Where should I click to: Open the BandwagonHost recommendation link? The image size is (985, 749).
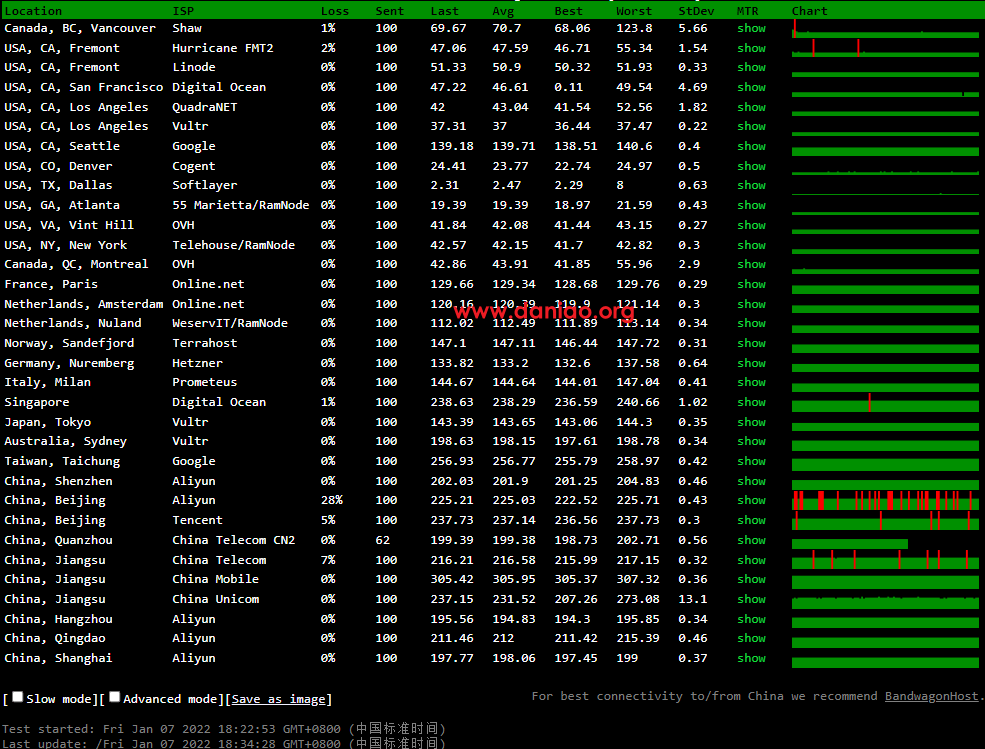pyautogui.click(x=931, y=696)
